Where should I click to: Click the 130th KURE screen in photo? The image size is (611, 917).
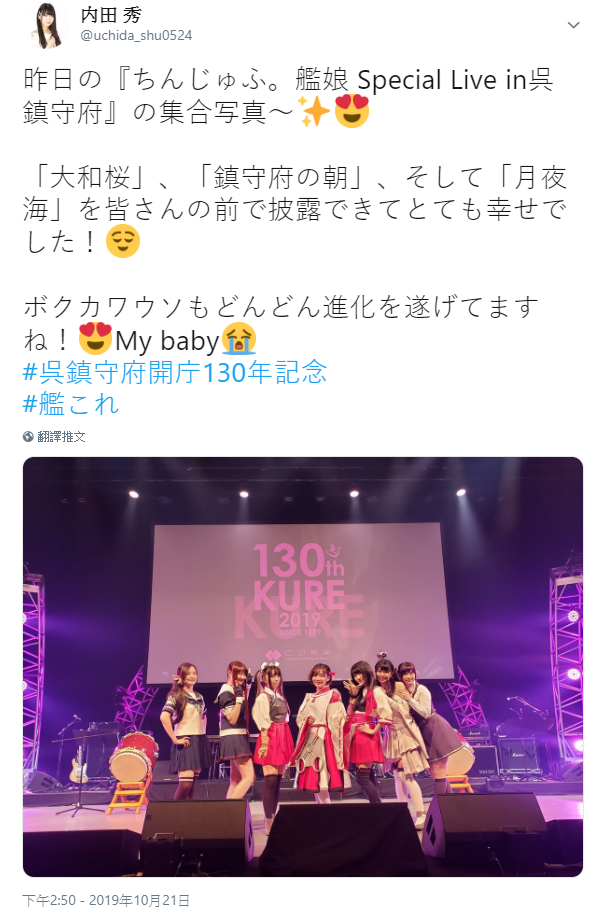click(x=300, y=602)
